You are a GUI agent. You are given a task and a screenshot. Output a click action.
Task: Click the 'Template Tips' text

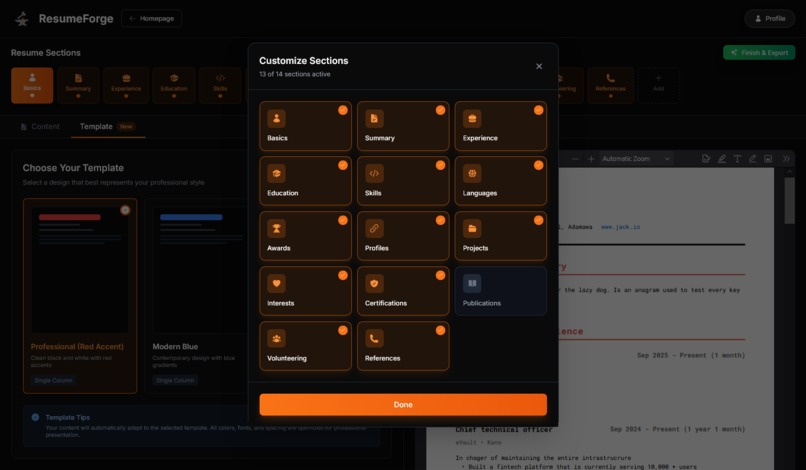click(67, 418)
